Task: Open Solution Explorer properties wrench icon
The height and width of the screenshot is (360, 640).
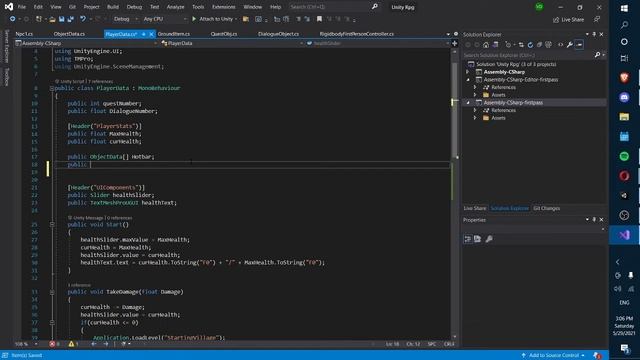Action: tap(569, 44)
